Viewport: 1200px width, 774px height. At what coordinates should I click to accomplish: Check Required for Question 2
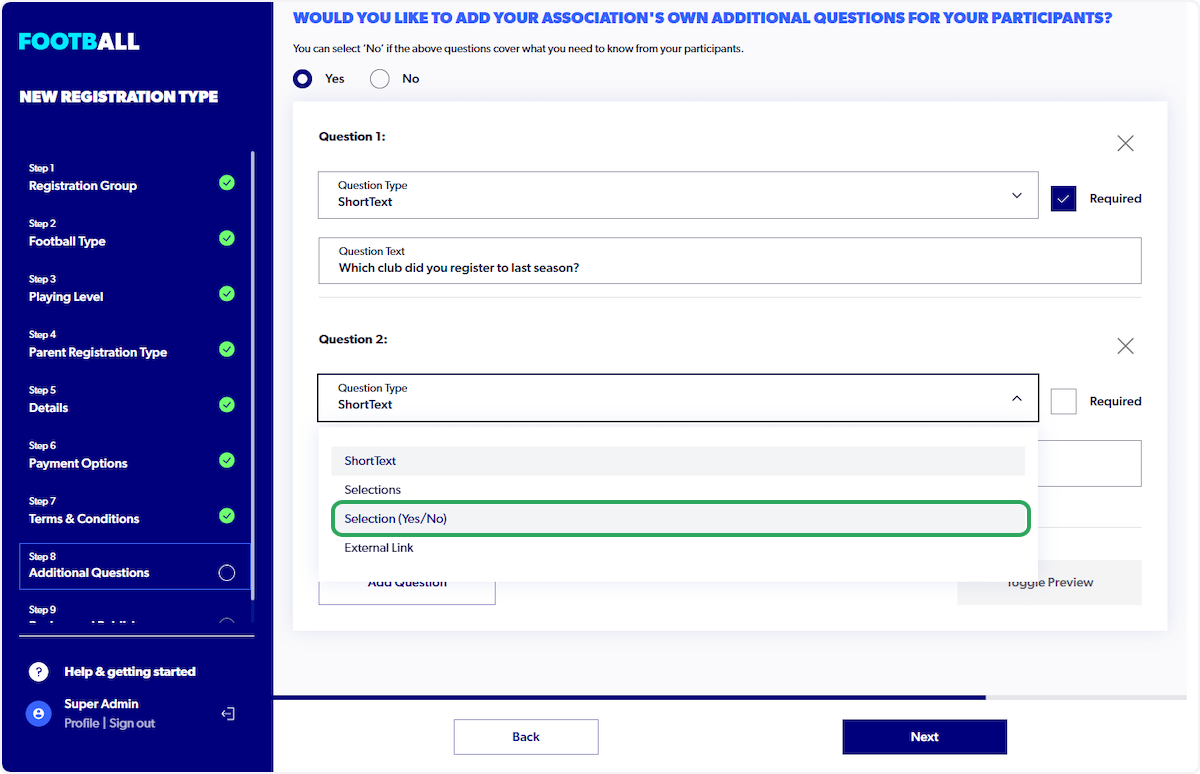coord(1063,401)
